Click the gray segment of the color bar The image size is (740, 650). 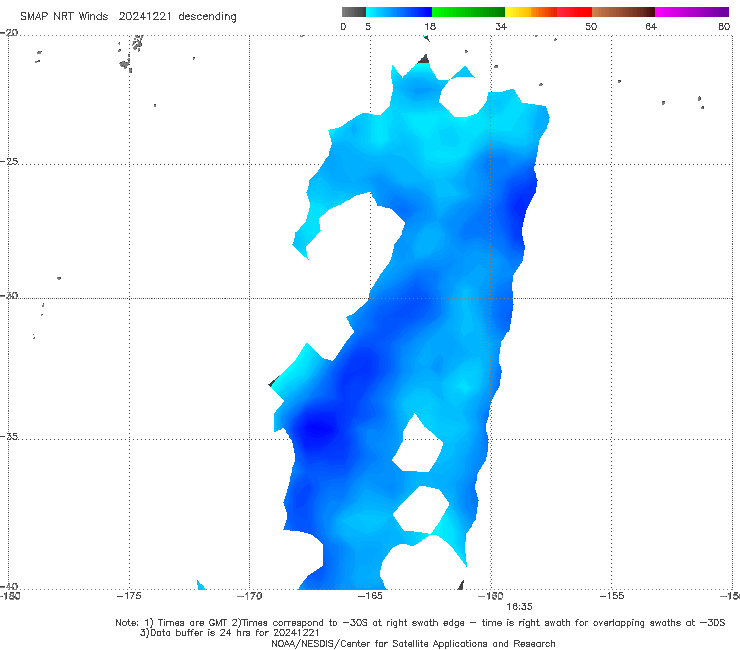click(353, 12)
